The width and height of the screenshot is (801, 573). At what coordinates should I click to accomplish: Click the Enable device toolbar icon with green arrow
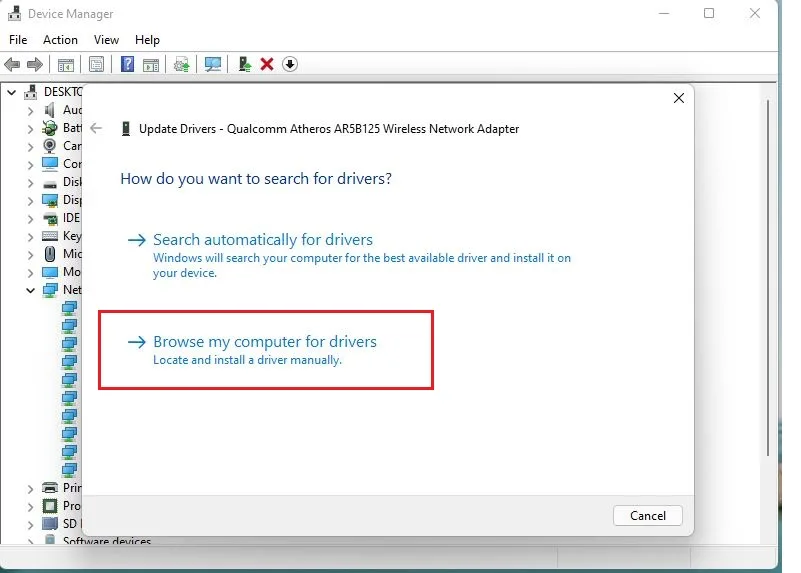click(x=245, y=64)
